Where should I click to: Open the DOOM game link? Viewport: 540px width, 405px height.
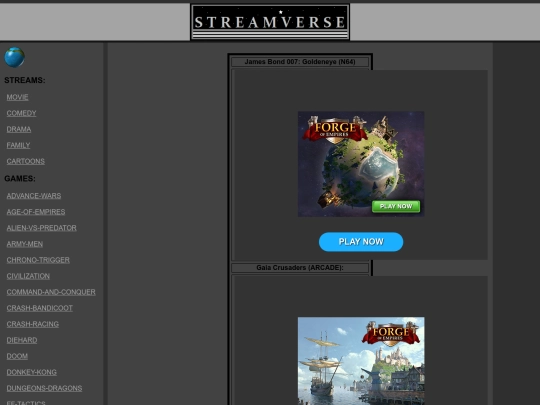[17, 356]
